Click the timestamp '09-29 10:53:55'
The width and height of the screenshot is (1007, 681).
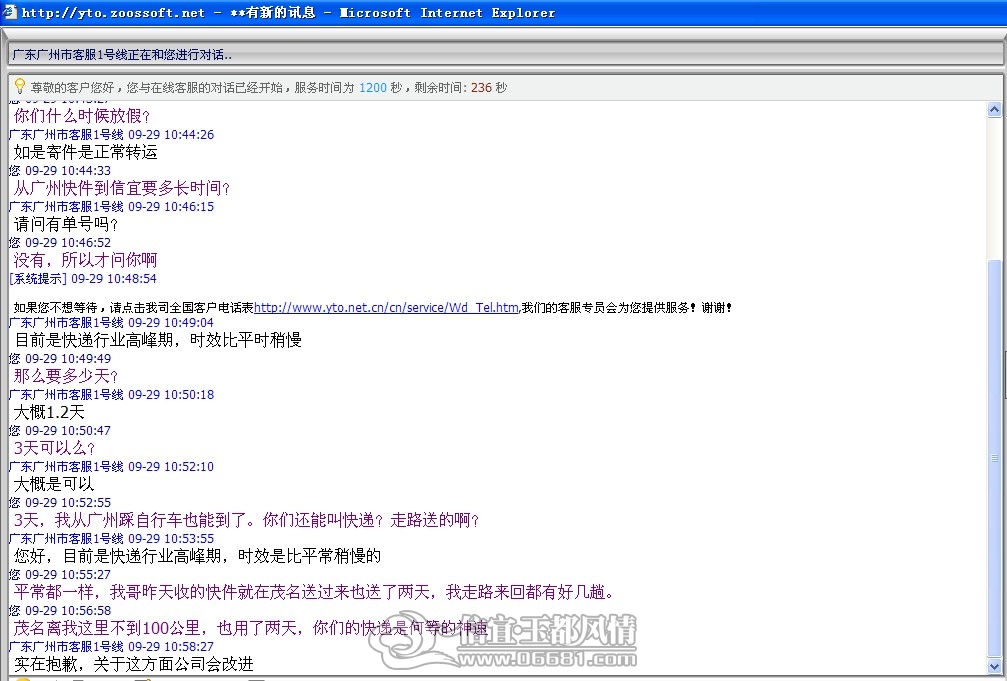pos(171,538)
